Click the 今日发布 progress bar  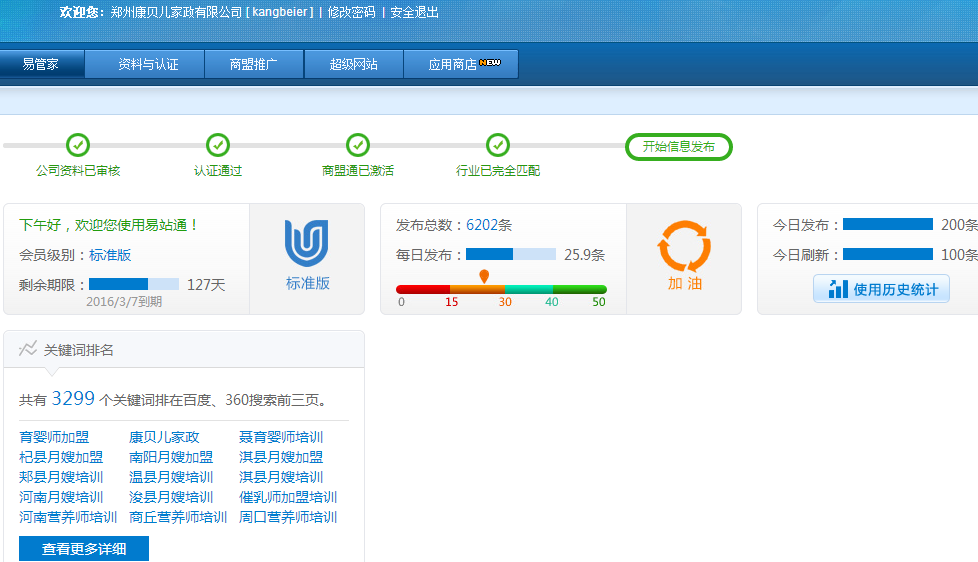[888, 225]
